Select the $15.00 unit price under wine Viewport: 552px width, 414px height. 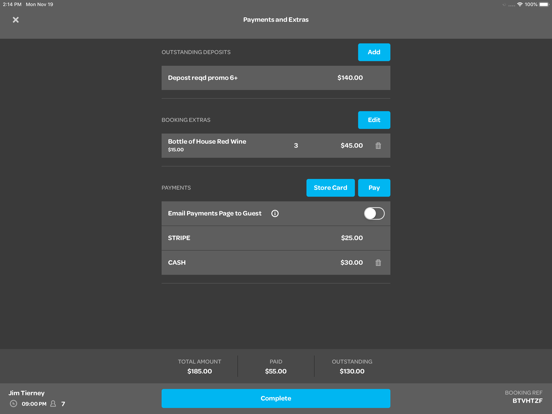[x=176, y=150]
